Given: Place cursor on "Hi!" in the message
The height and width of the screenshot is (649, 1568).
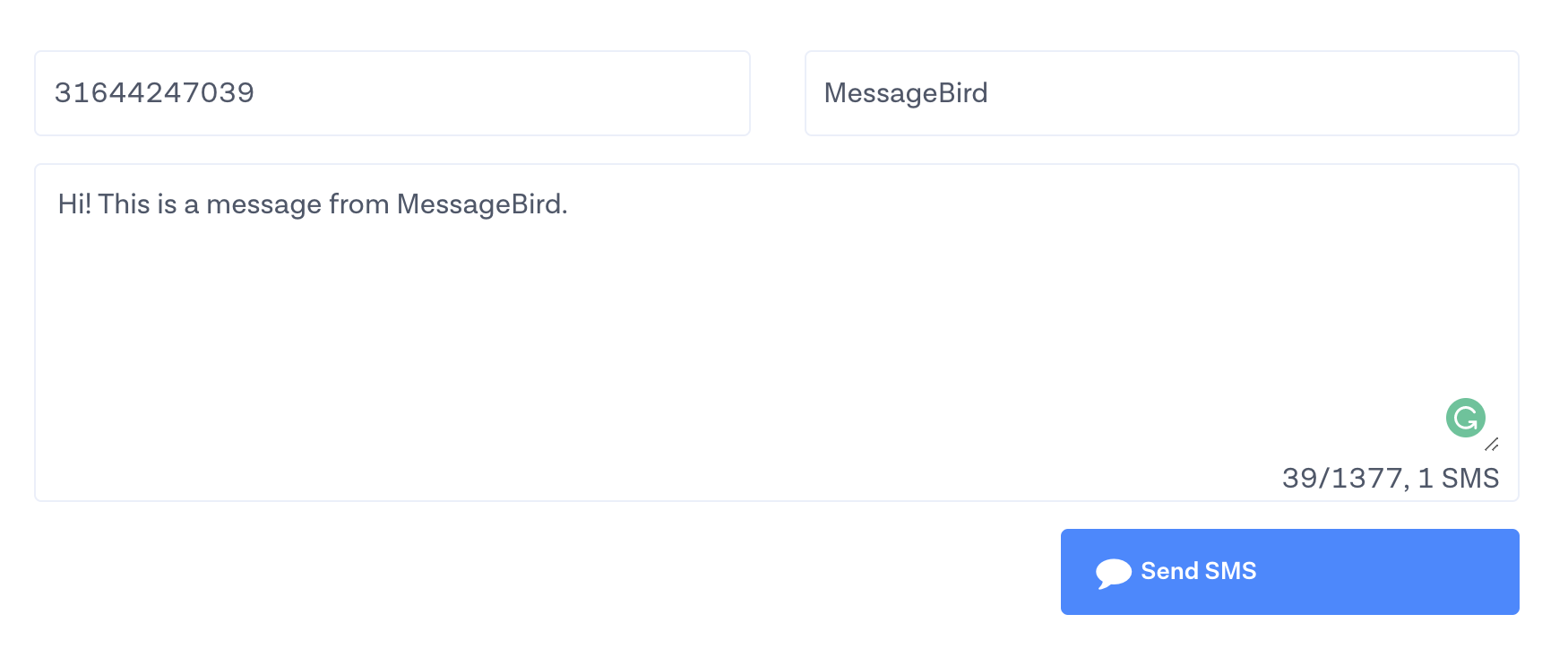Looking at the screenshot, I should click(x=74, y=204).
